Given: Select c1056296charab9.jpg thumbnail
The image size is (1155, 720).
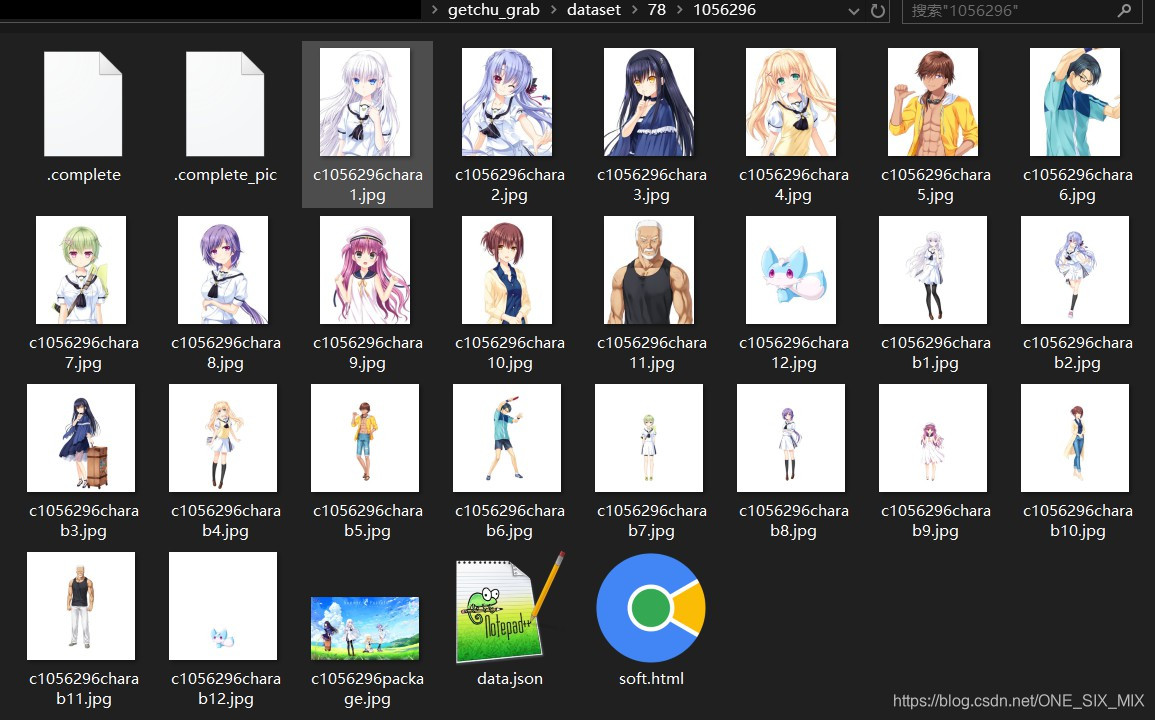Looking at the screenshot, I should (x=933, y=438).
